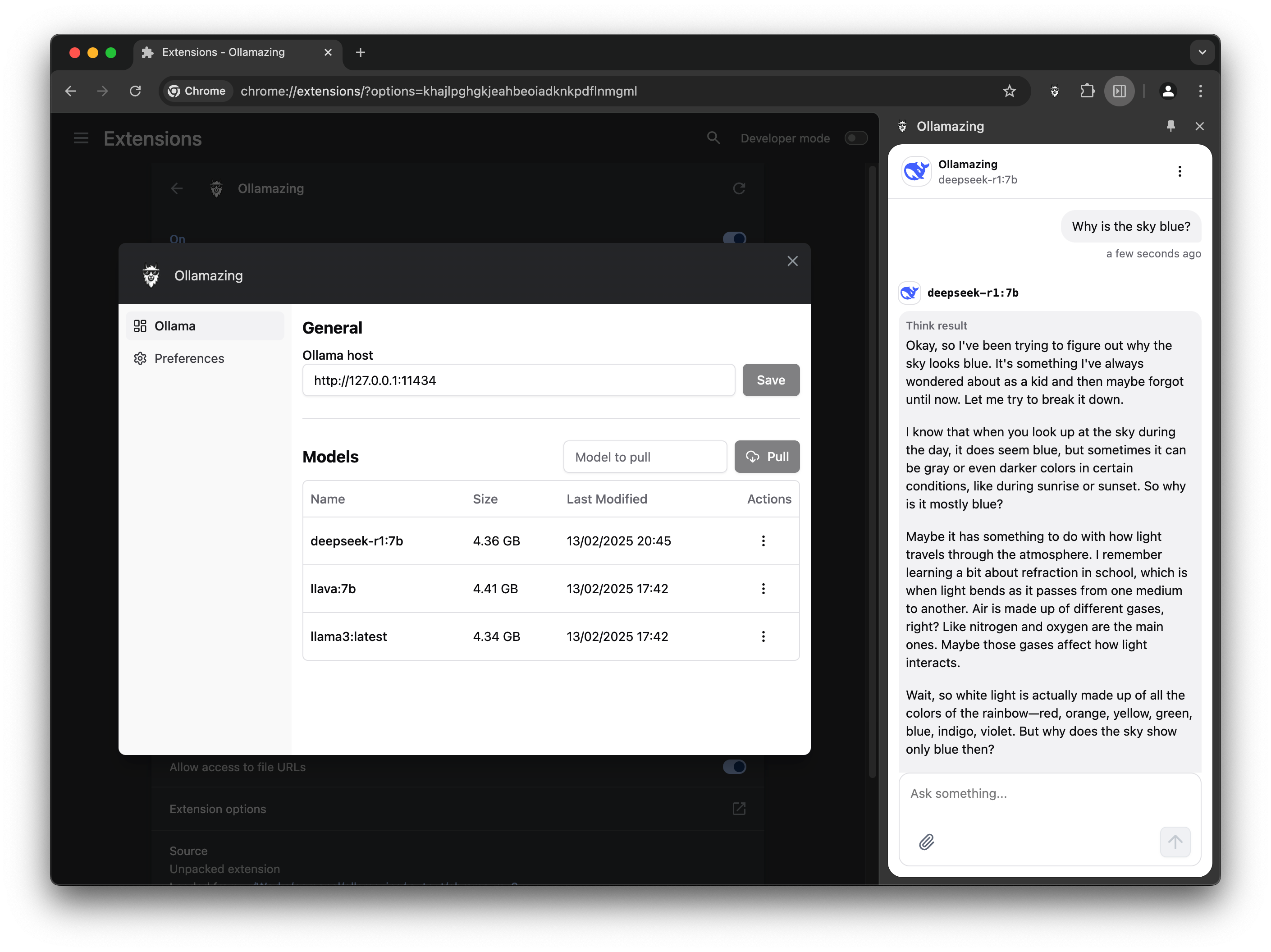Open actions menu for deepseek-r1:7b
The width and height of the screenshot is (1271, 952).
click(x=763, y=540)
